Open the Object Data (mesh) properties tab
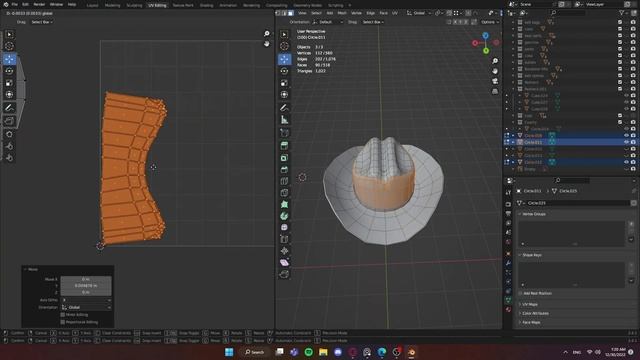 [x=508, y=300]
